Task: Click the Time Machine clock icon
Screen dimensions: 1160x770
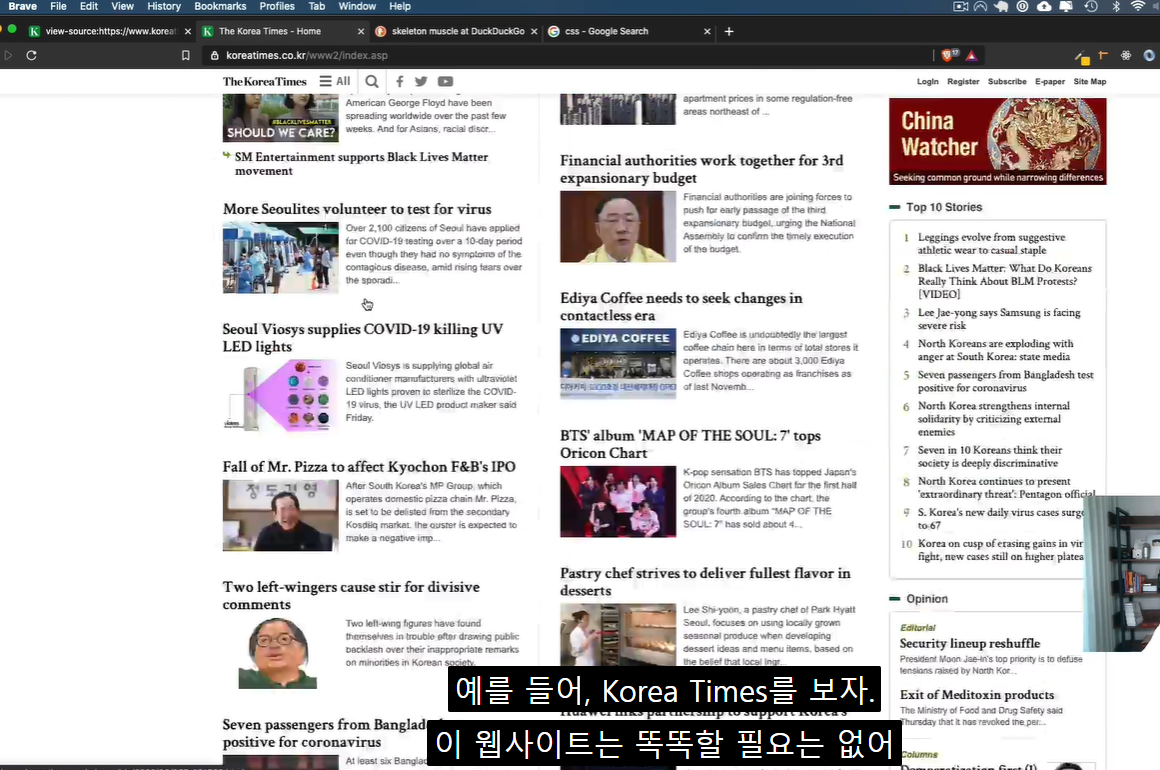Action: [x=1091, y=6]
